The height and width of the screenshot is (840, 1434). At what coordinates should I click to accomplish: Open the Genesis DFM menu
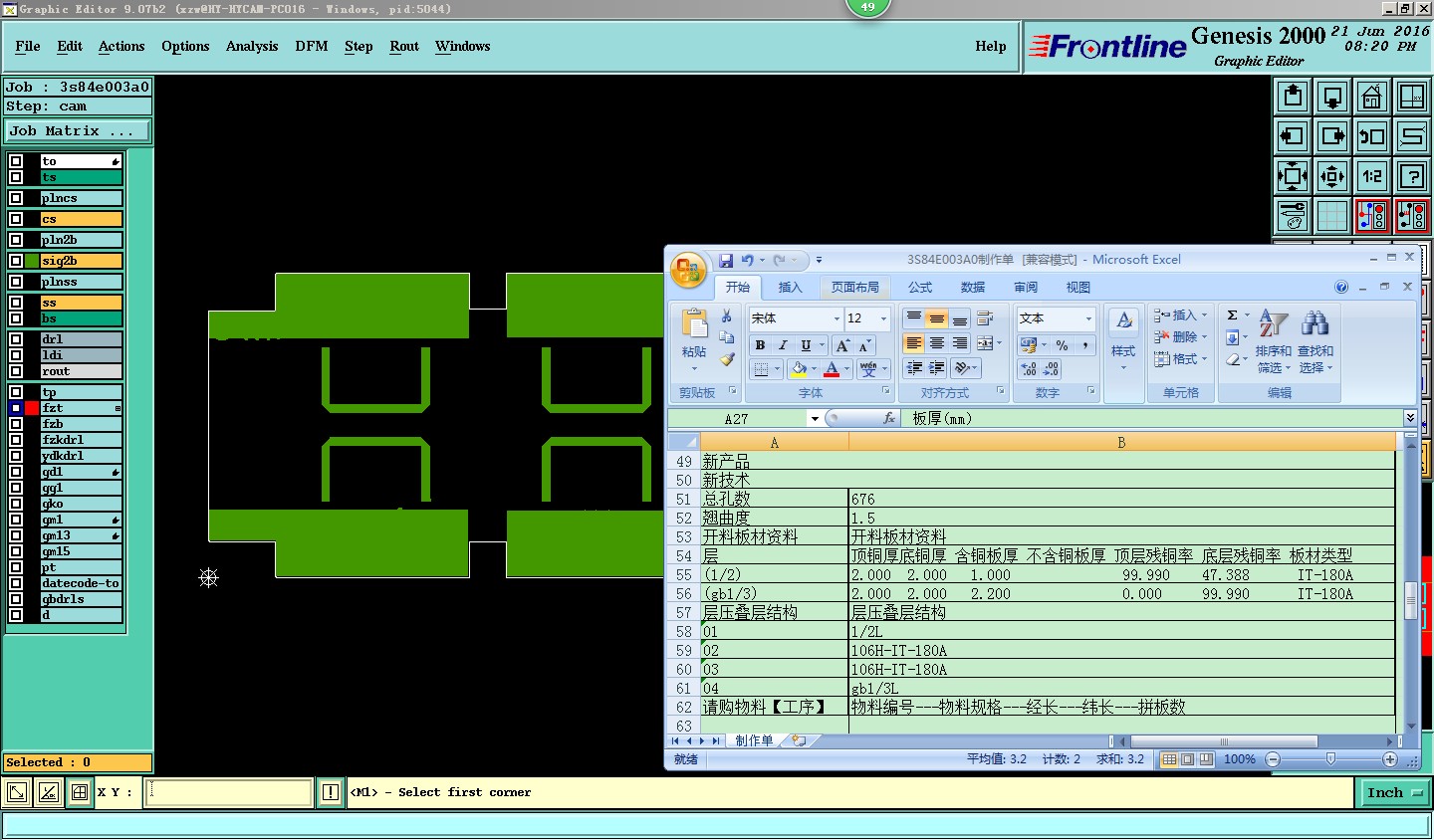pyautogui.click(x=312, y=47)
